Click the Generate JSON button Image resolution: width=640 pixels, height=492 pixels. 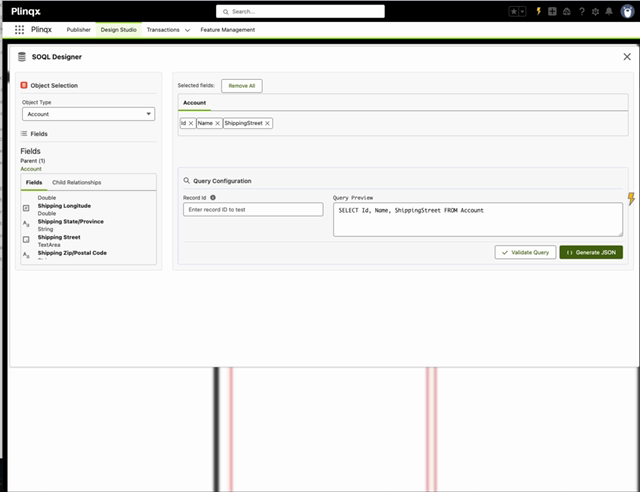(591, 252)
